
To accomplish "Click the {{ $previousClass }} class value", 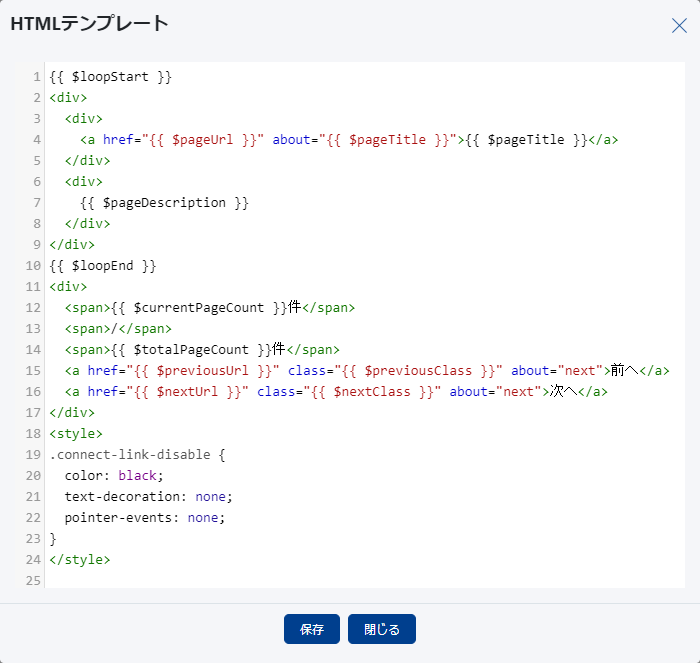I will coord(418,370).
